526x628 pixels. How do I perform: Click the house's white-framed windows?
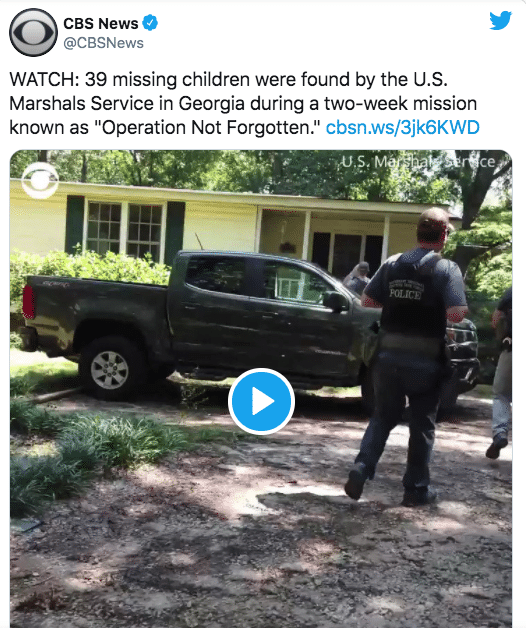pyautogui.click(x=124, y=228)
